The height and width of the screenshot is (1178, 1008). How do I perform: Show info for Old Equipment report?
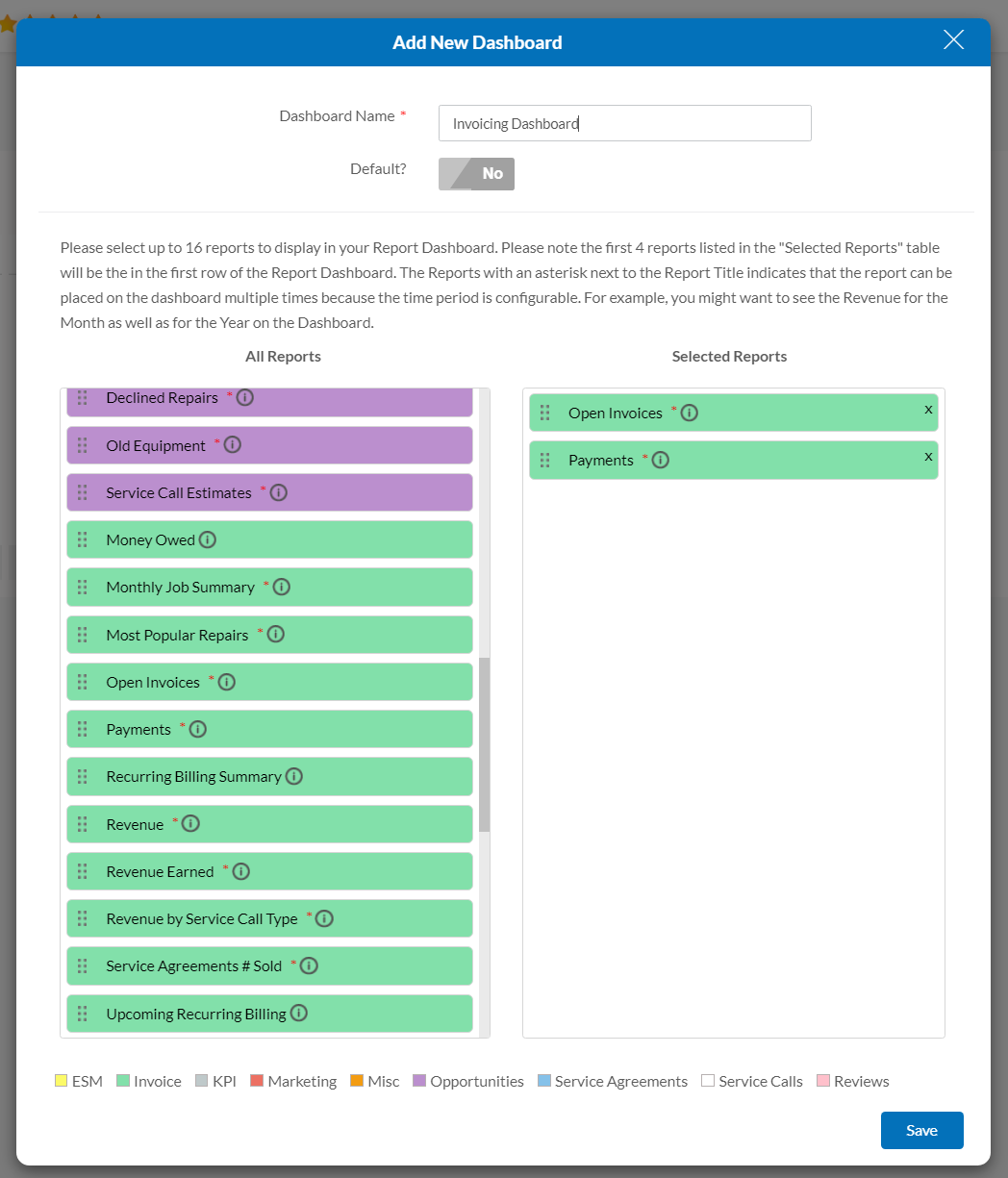coord(233,445)
